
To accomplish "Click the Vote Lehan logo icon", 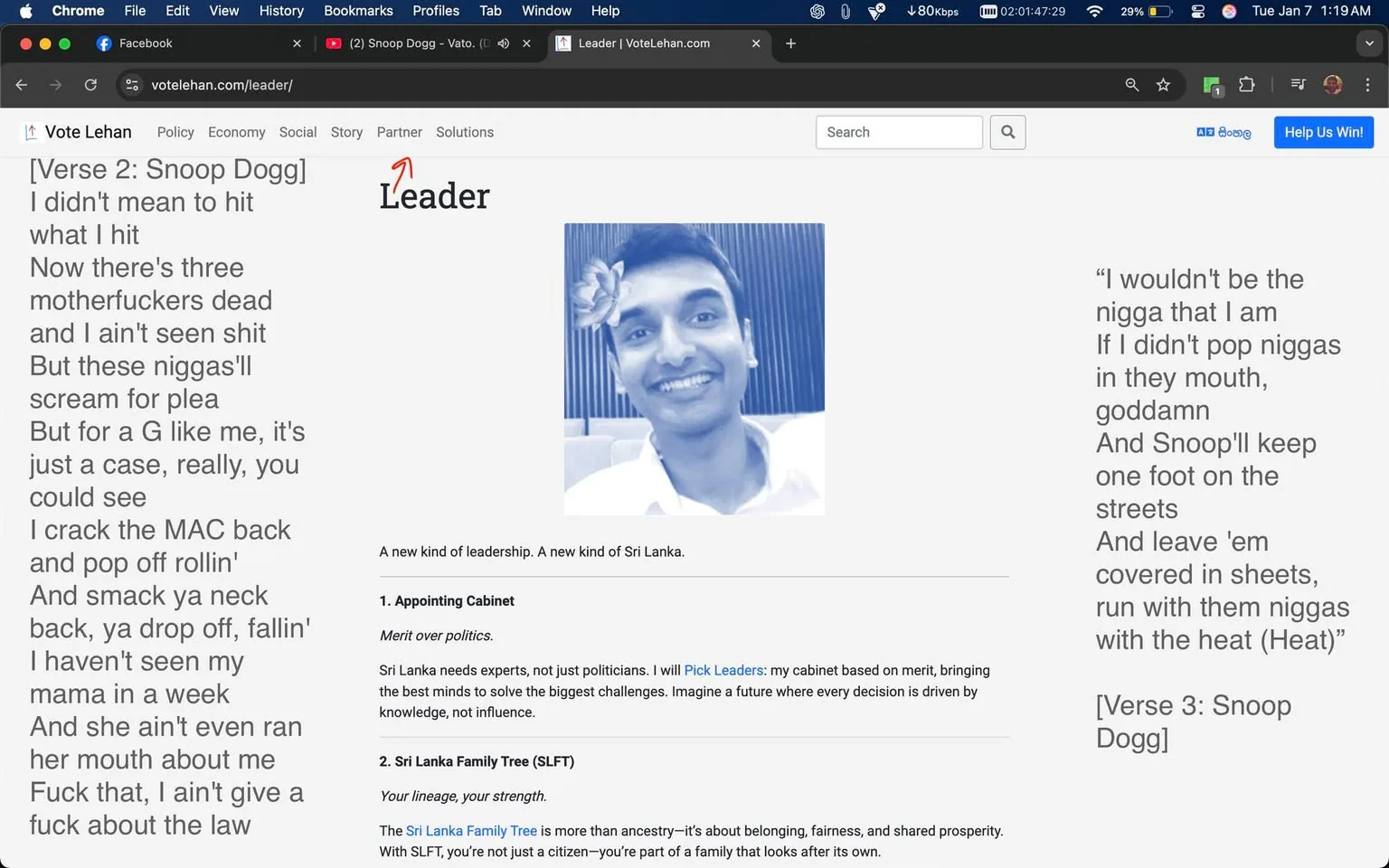I will 31,132.
